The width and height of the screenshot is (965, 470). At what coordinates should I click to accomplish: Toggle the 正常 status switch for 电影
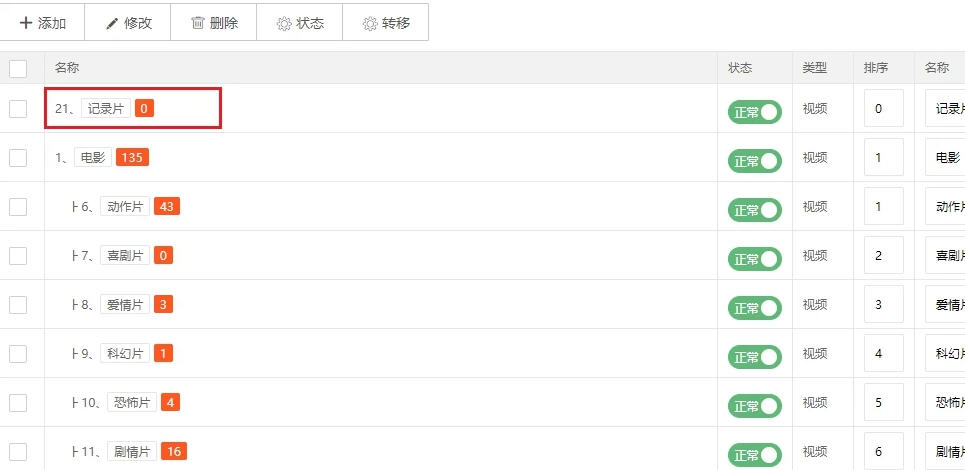tap(755, 161)
